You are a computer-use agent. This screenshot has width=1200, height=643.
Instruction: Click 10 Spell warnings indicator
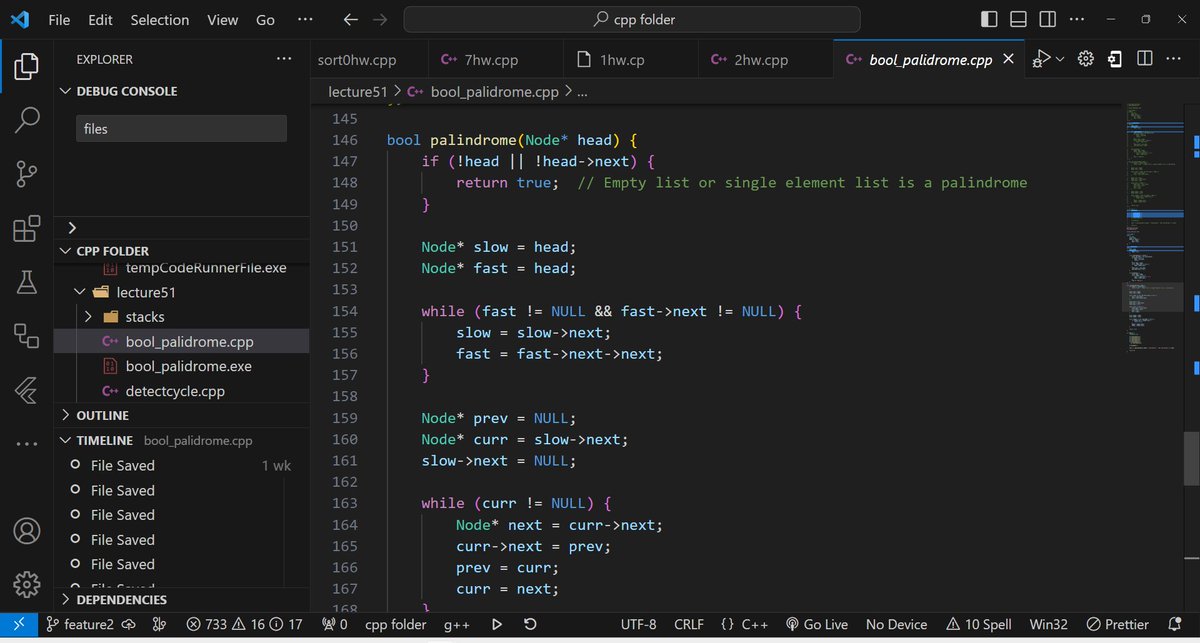[978, 624]
